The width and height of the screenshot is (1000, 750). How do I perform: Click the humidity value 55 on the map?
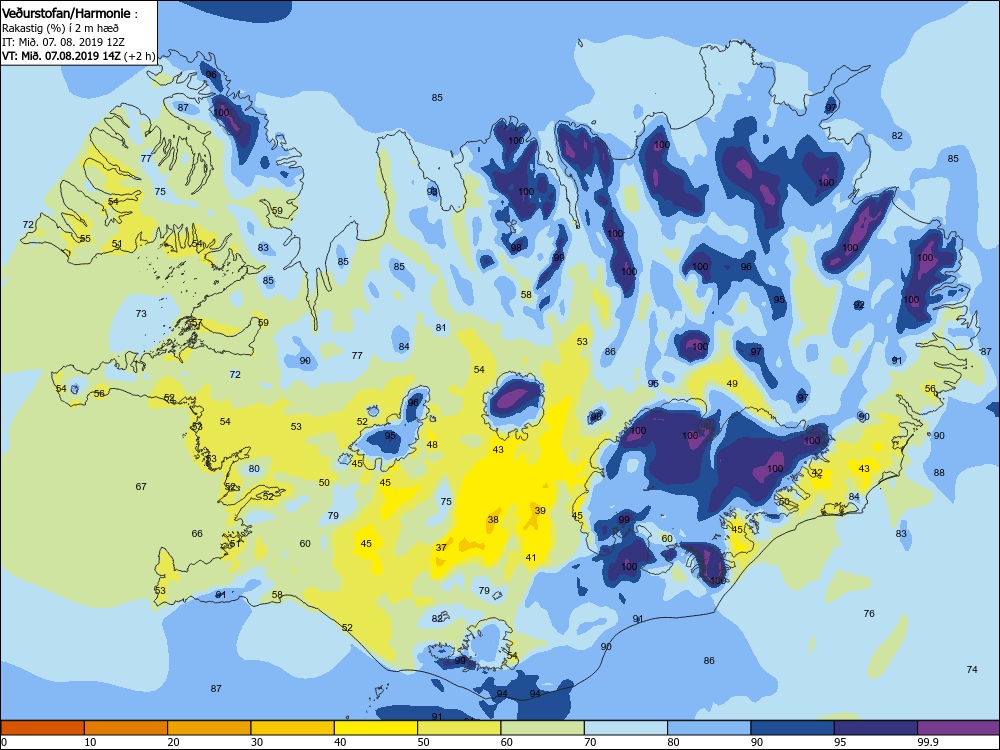[85, 239]
